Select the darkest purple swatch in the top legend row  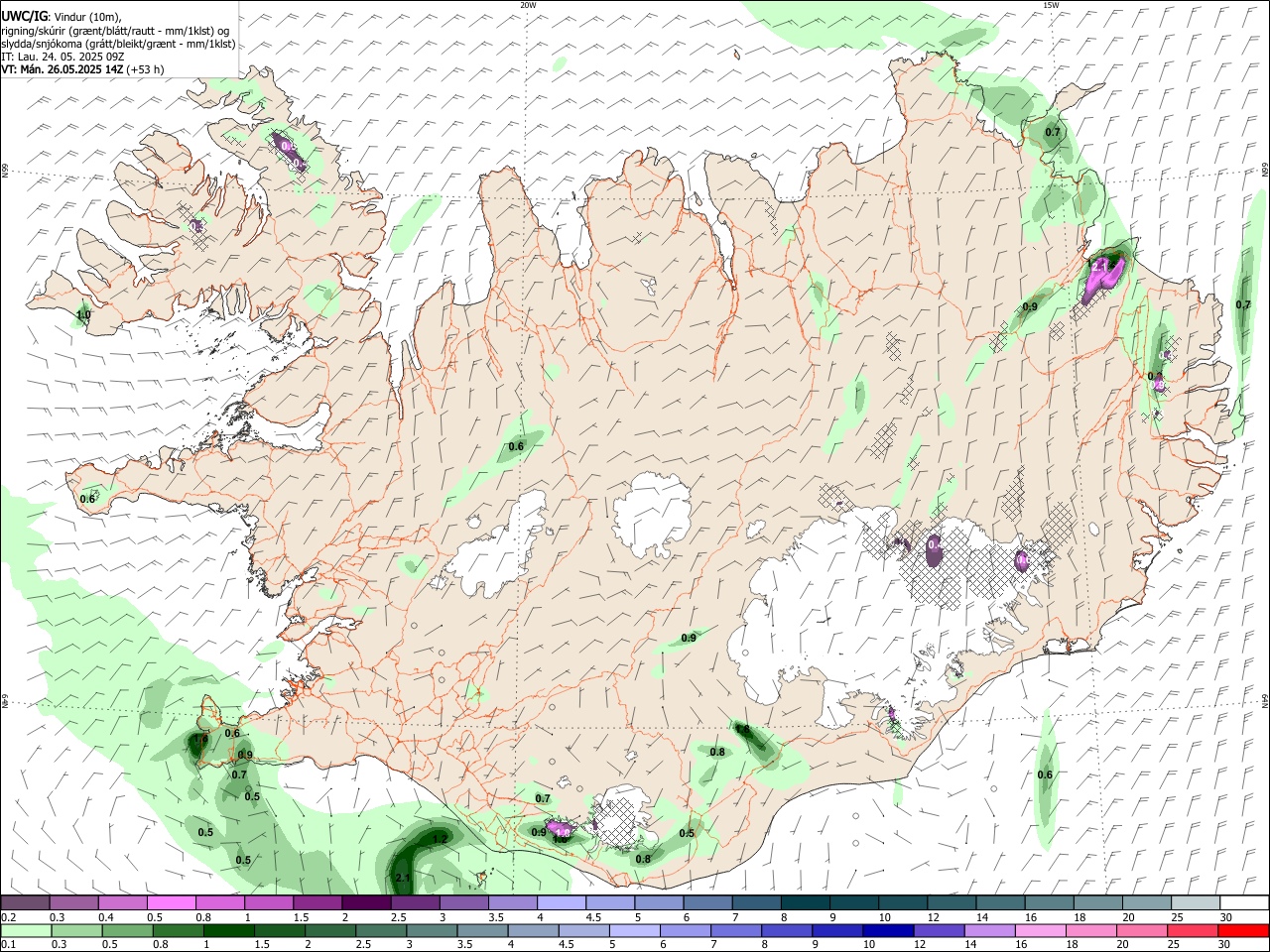(365, 903)
